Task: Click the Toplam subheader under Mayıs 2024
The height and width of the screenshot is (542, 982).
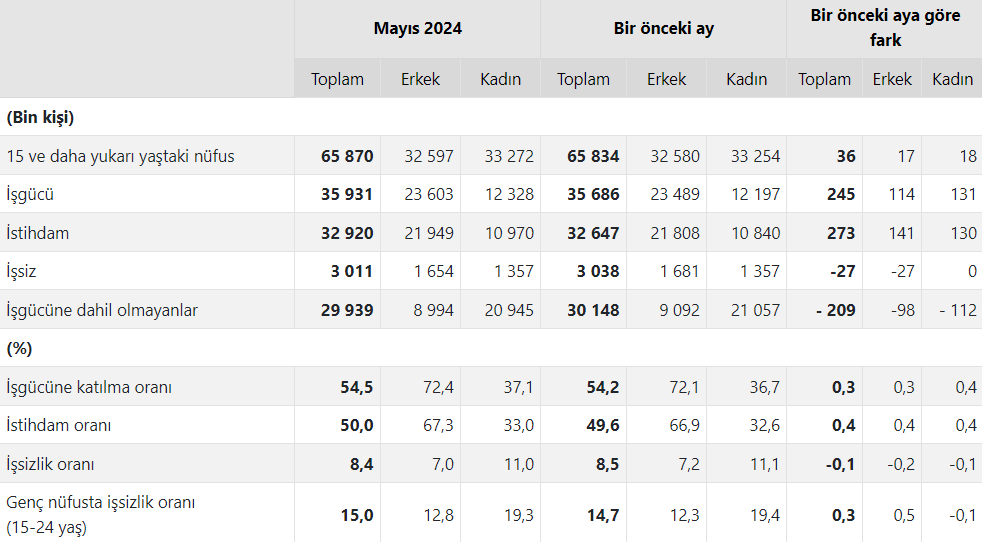Action: coord(337,79)
